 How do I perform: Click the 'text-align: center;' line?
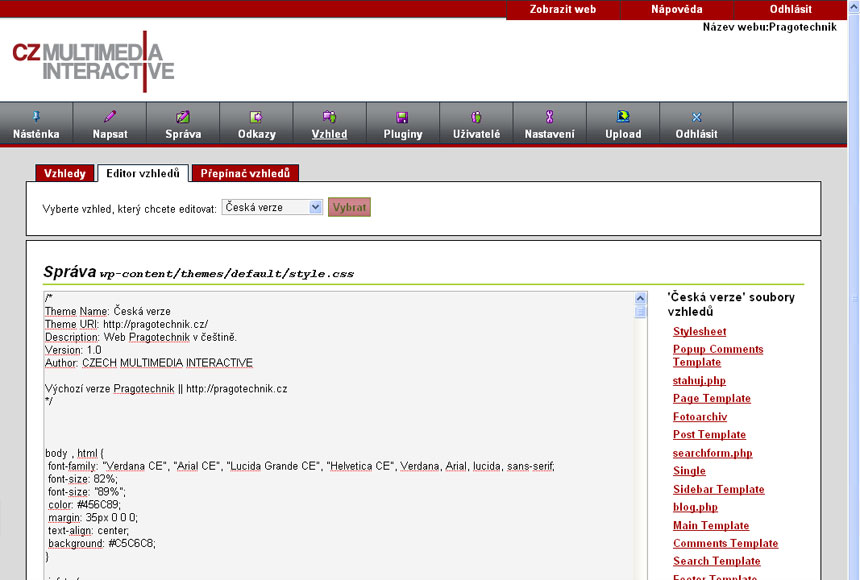88,530
